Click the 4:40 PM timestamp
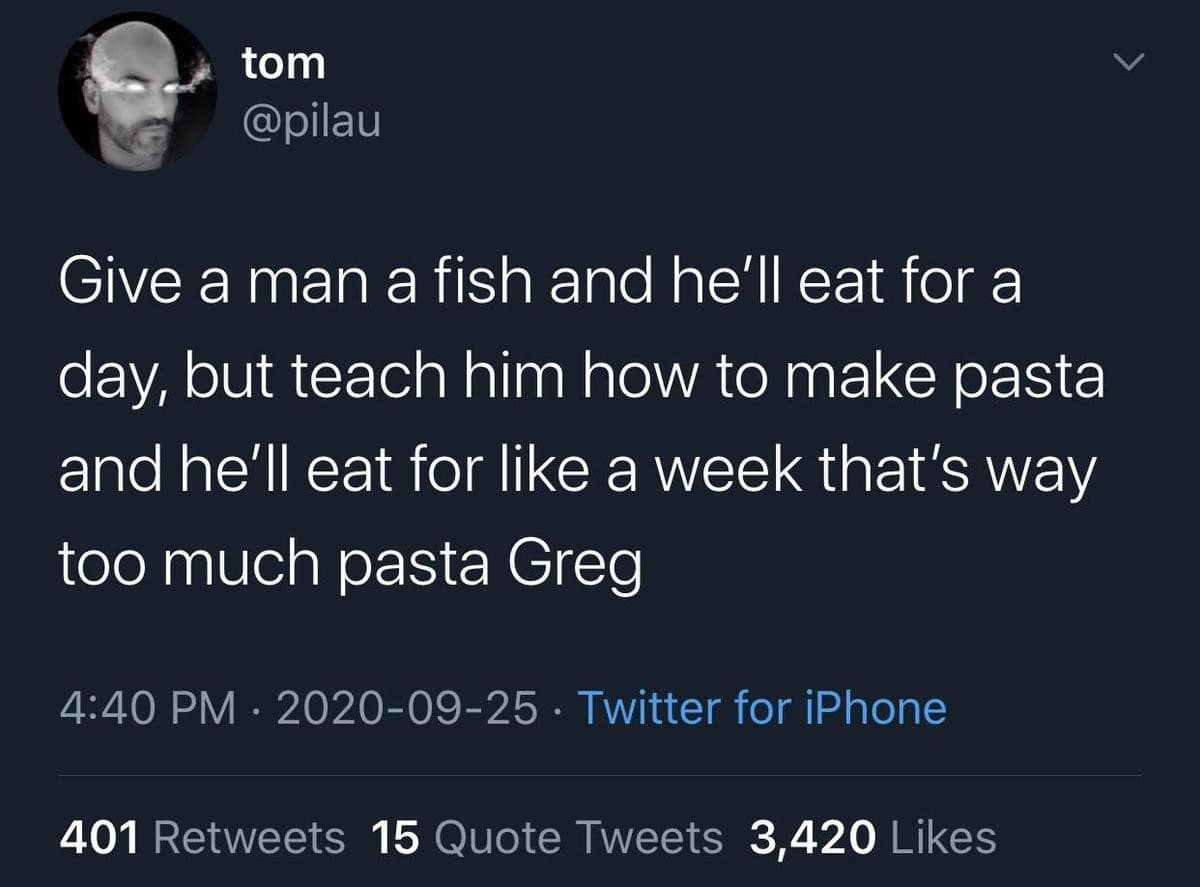The width and height of the screenshot is (1200, 887). (x=147, y=708)
